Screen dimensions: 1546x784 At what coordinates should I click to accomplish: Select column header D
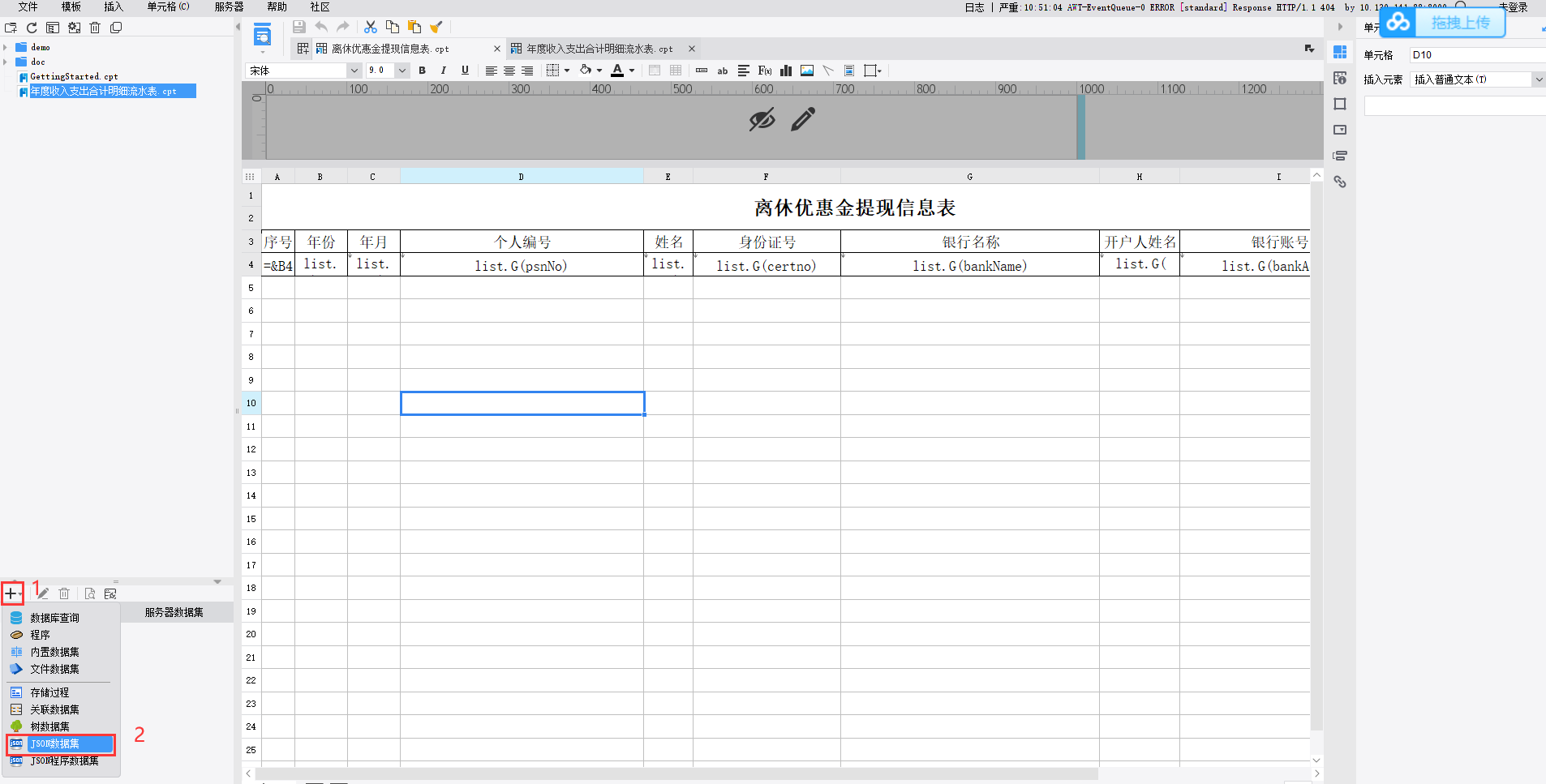pos(522,176)
